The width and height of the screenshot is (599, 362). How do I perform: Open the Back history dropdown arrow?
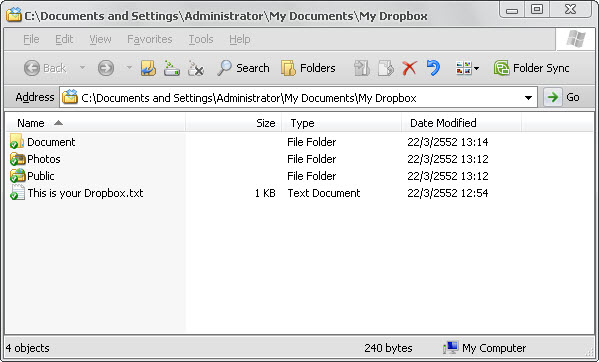[x=82, y=68]
